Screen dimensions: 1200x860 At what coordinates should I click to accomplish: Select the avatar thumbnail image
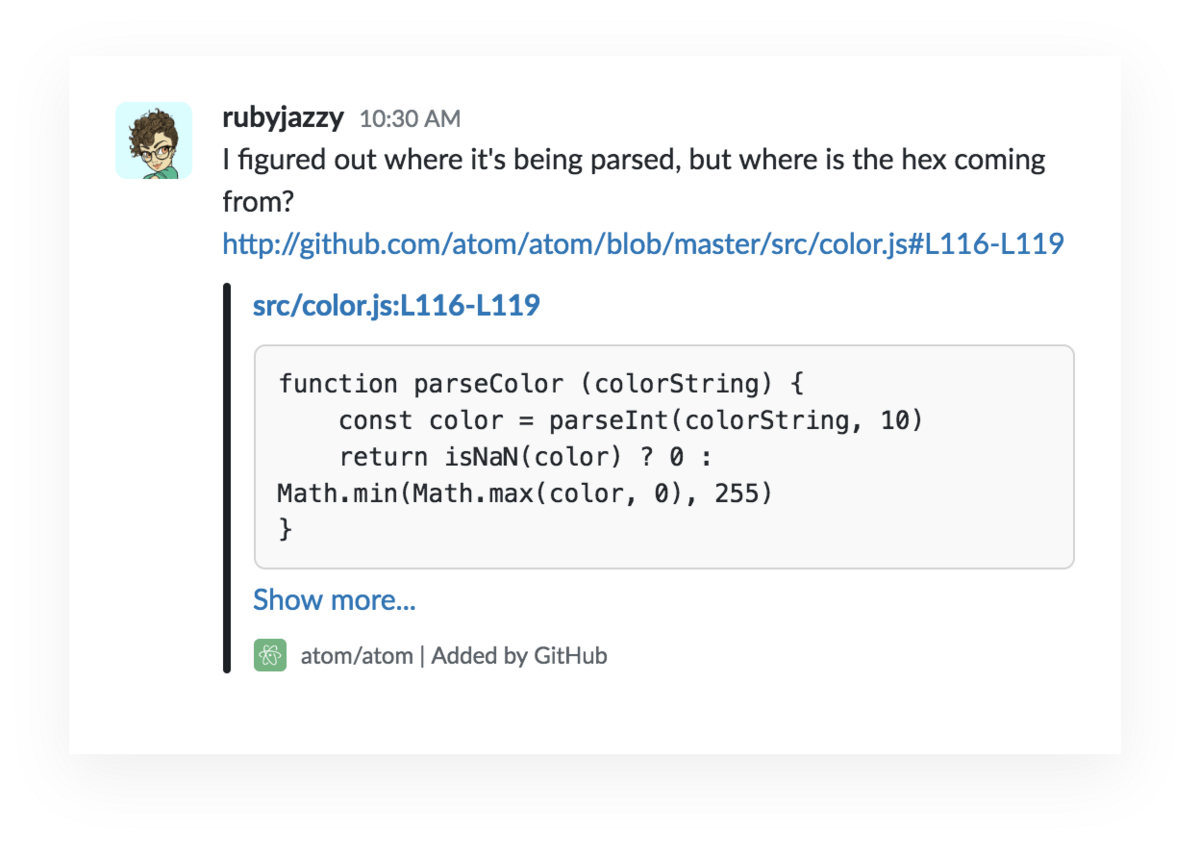coord(153,140)
